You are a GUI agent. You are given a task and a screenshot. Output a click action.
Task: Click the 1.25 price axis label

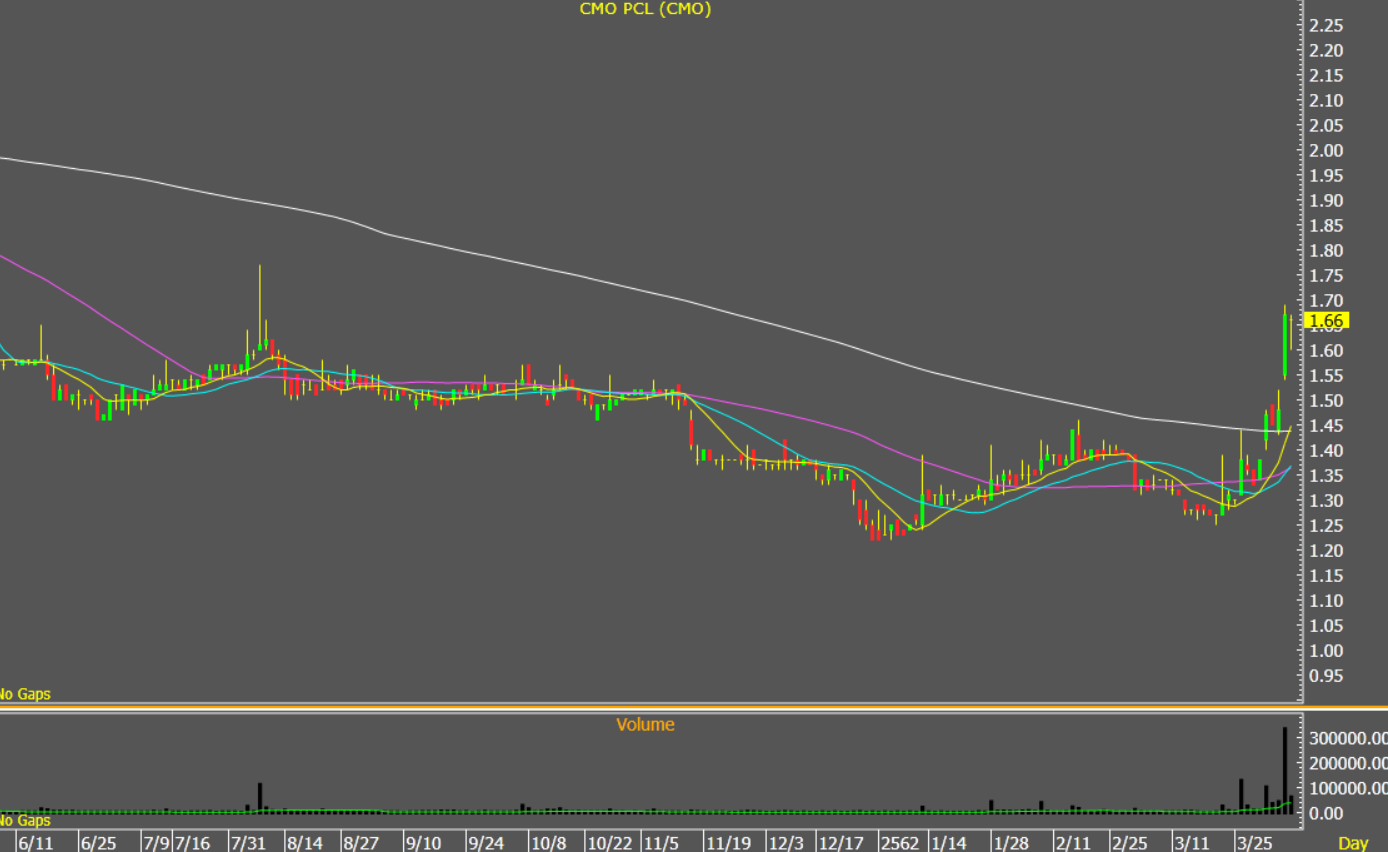click(1325, 525)
